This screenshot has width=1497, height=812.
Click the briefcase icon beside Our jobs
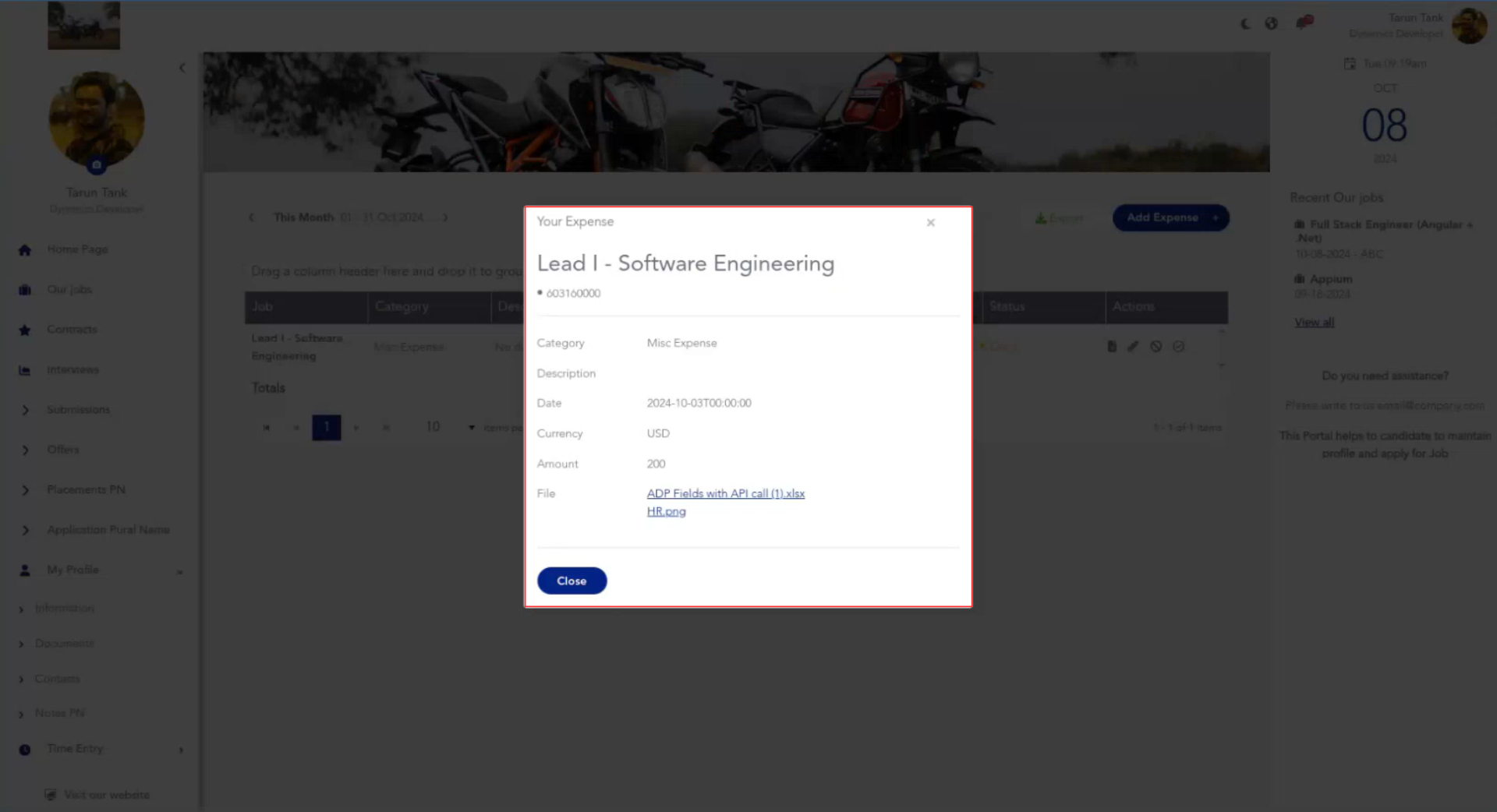[x=25, y=290]
